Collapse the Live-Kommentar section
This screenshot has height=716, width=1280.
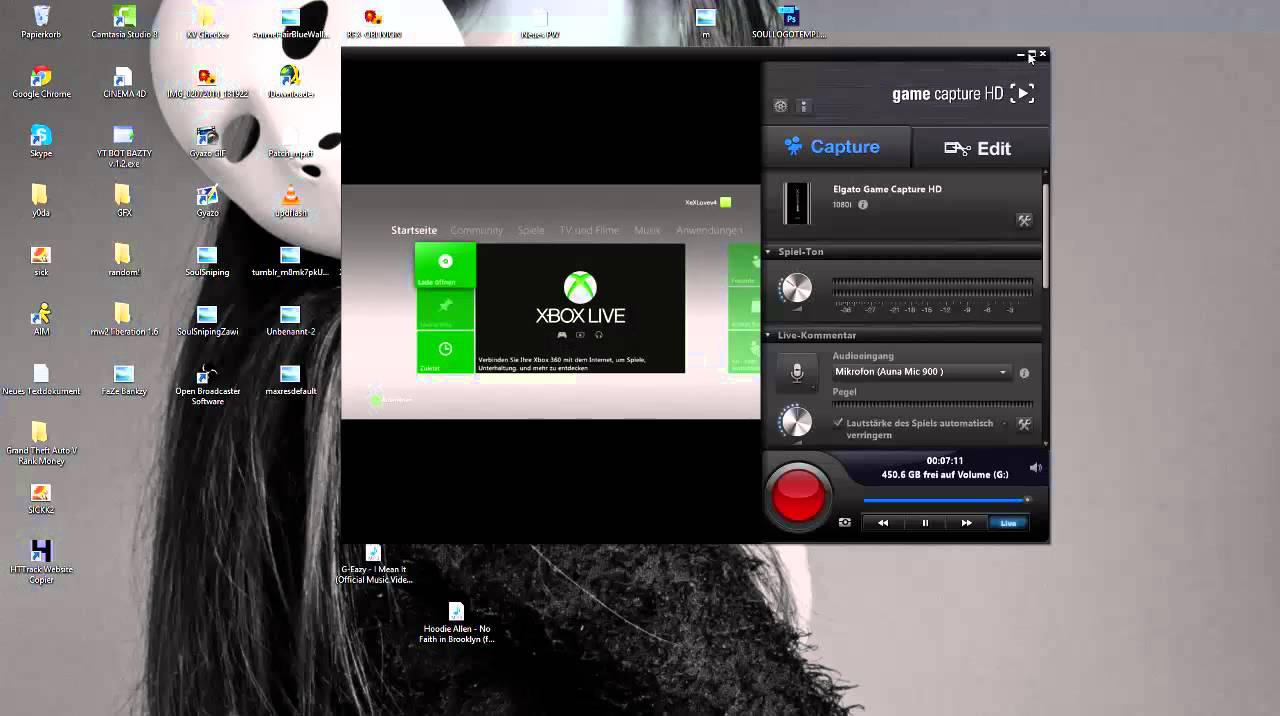(768, 335)
